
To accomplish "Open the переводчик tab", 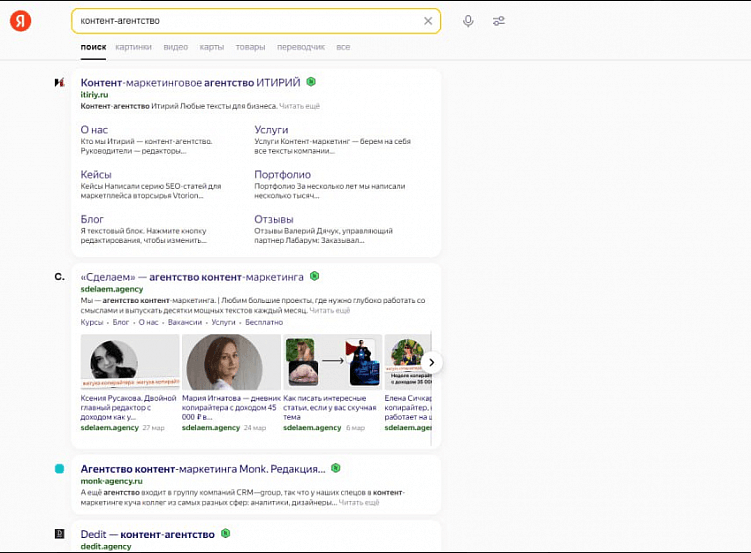I will 300,47.
